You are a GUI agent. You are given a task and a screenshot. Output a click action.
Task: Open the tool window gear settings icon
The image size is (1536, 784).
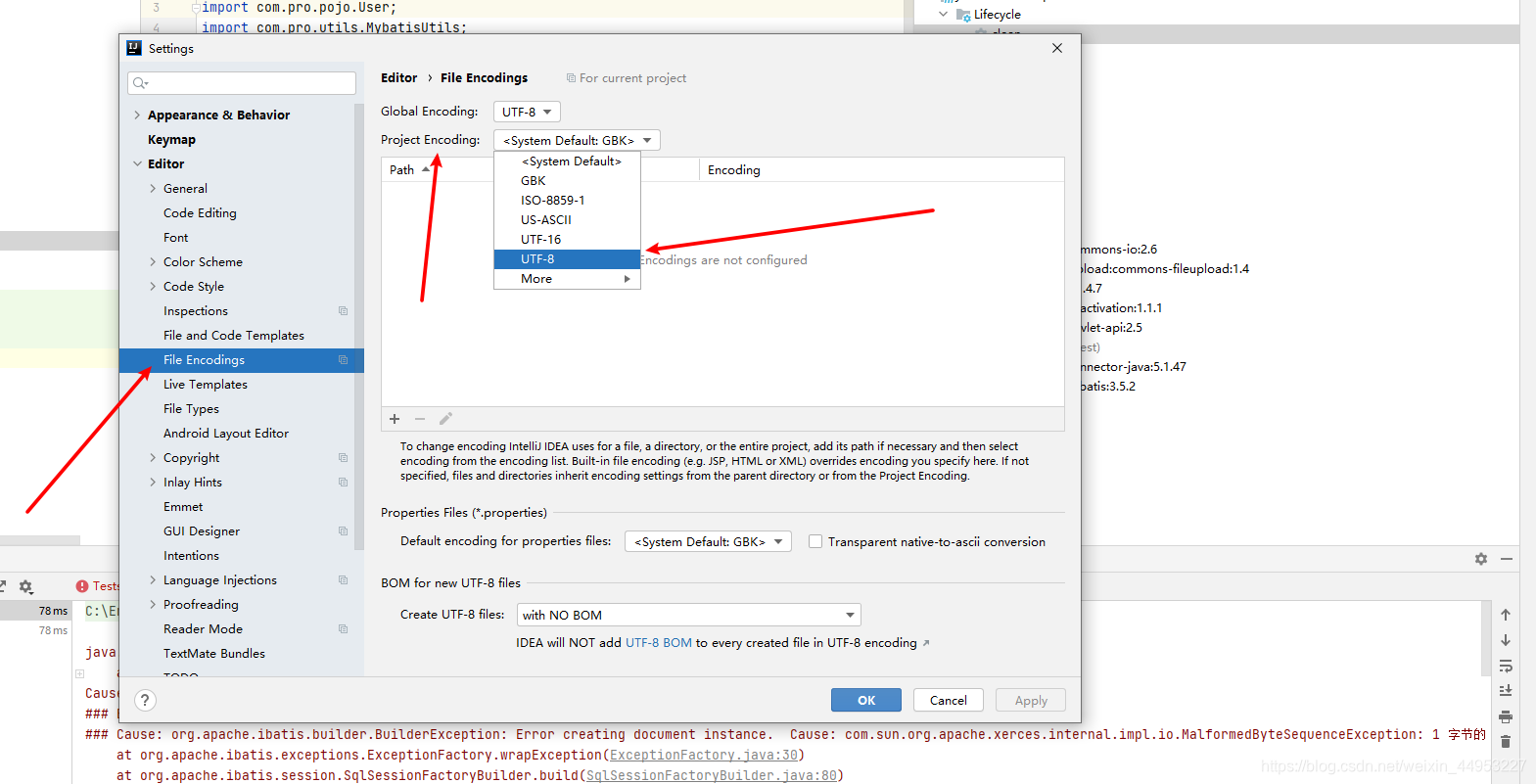point(1481,559)
